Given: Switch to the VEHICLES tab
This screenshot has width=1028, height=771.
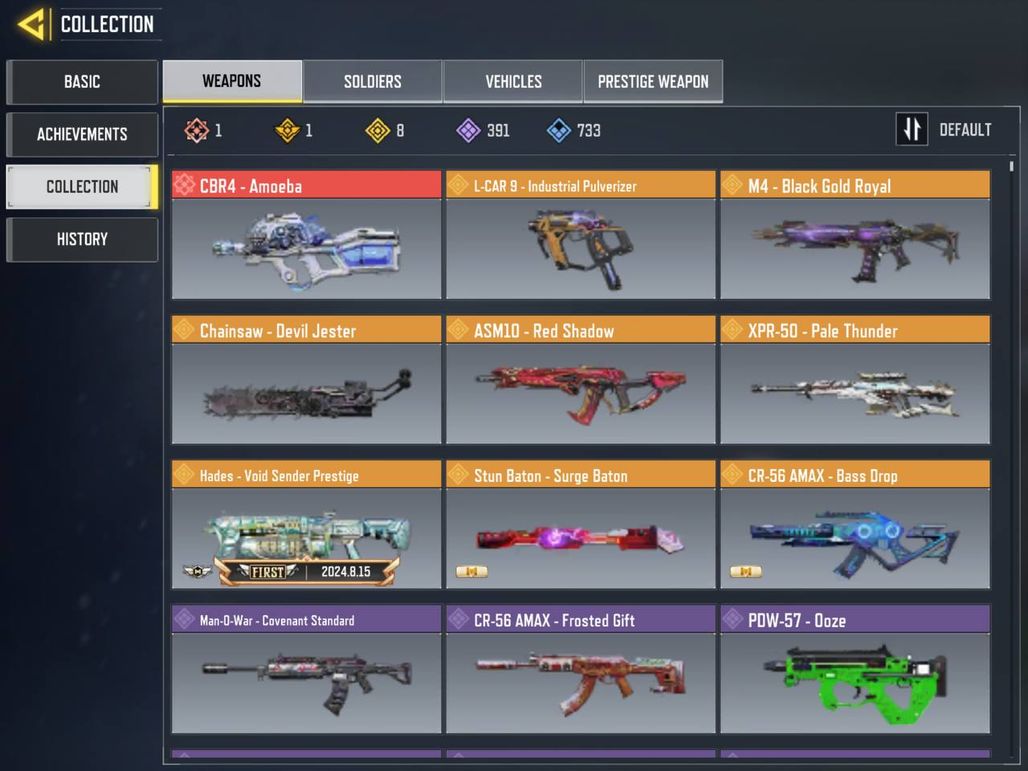Looking at the screenshot, I should 513,81.
